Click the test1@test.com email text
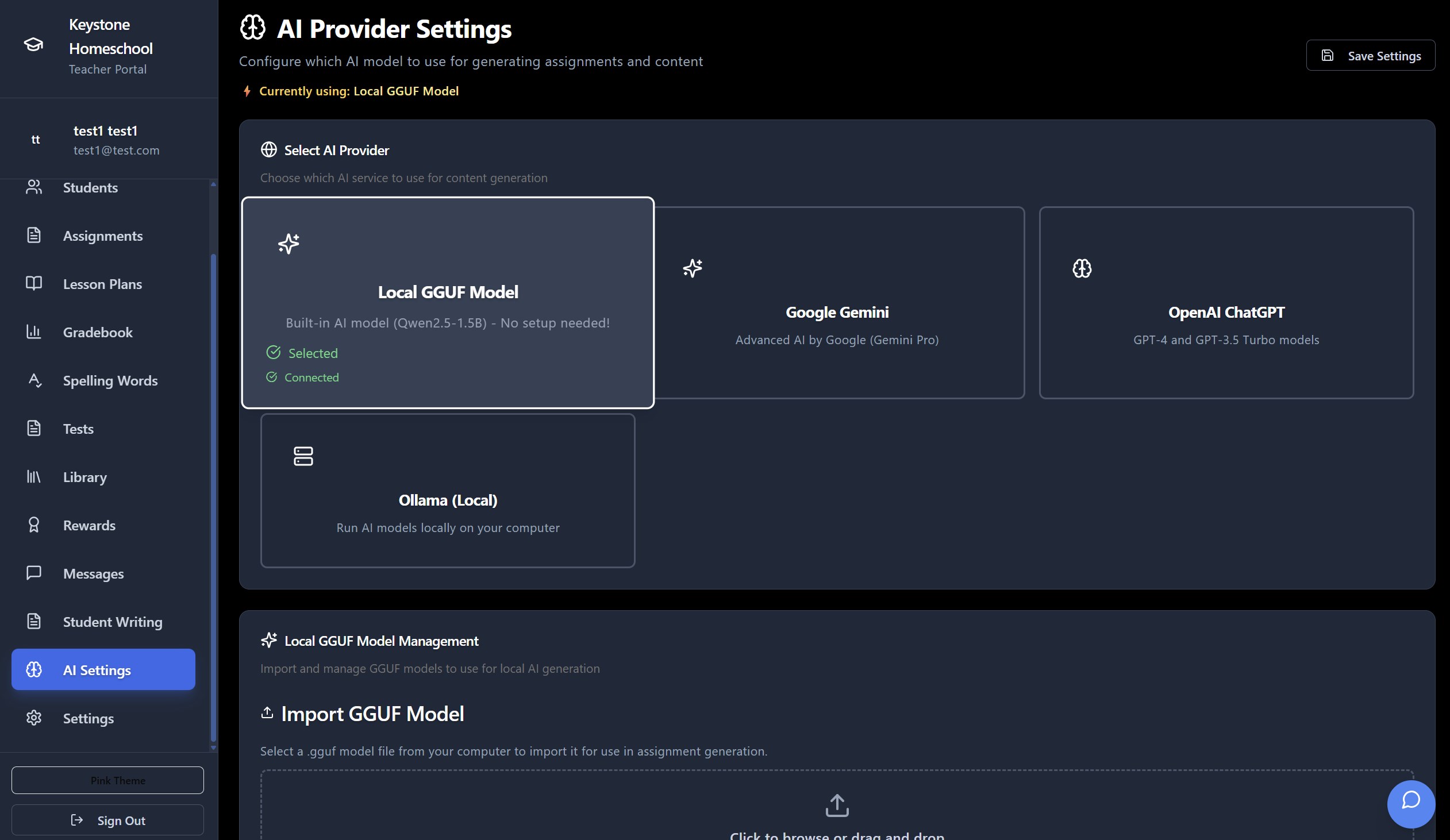 [117, 150]
